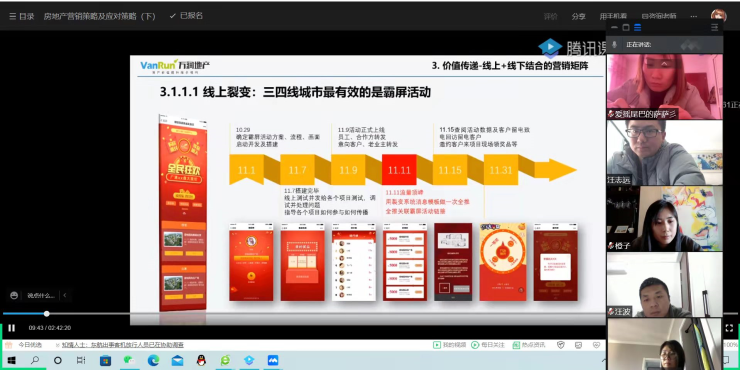The image size is (740, 370).
Task: Open the three-dot more options menu
Action: (693, 16)
